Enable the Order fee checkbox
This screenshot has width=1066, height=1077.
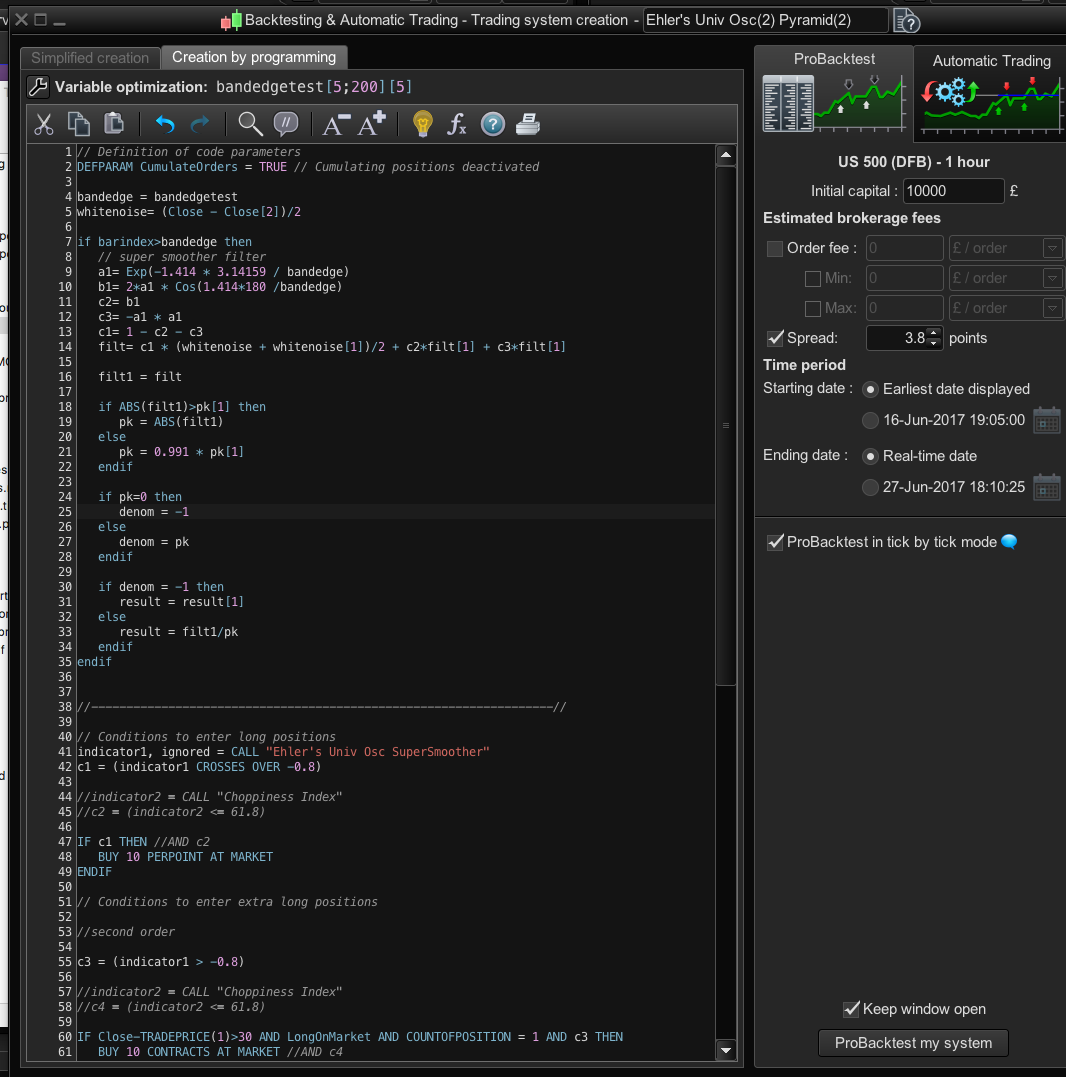click(x=775, y=249)
